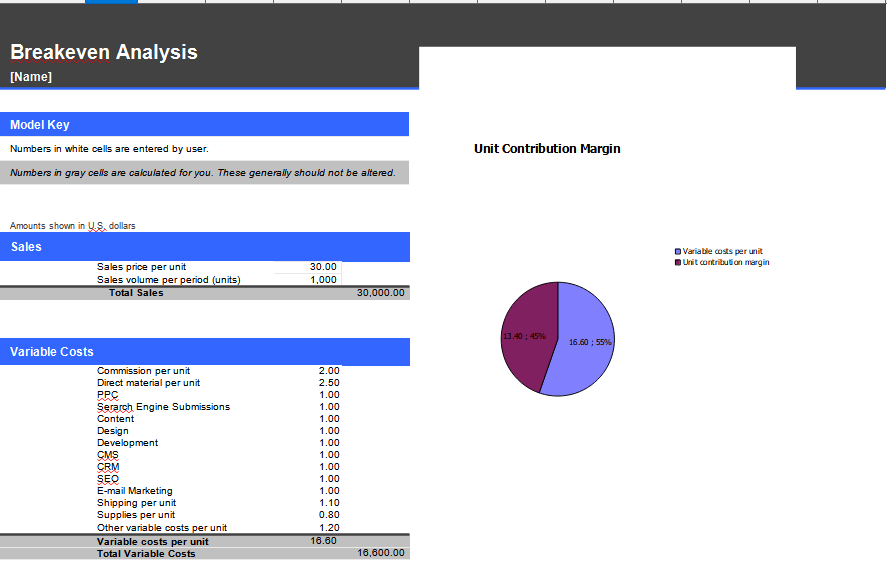This screenshot has width=887, height=567.
Task: Select the CRM row label
Action: pyautogui.click(x=108, y=467)
